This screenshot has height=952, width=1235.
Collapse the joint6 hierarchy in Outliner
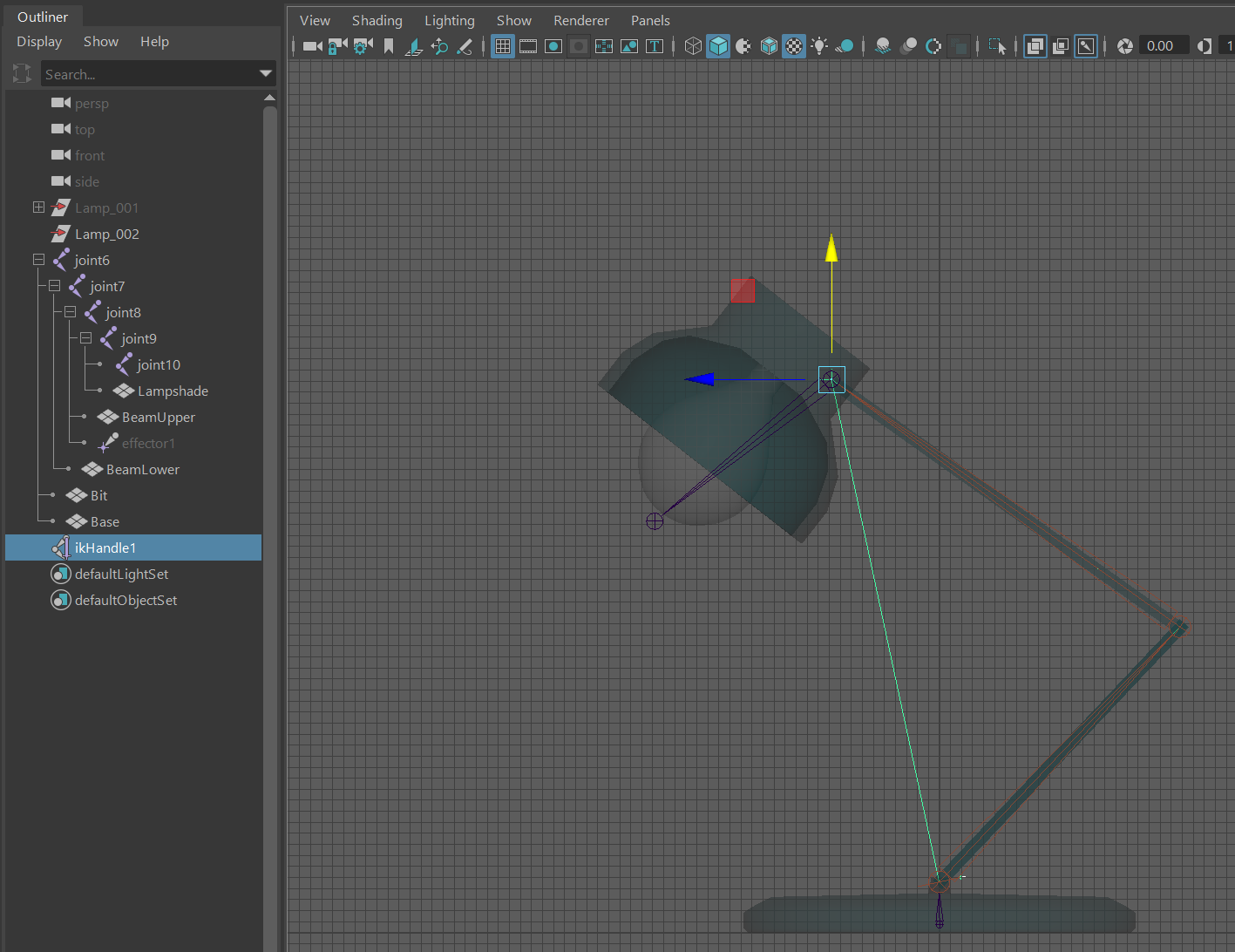coord(38,260)
